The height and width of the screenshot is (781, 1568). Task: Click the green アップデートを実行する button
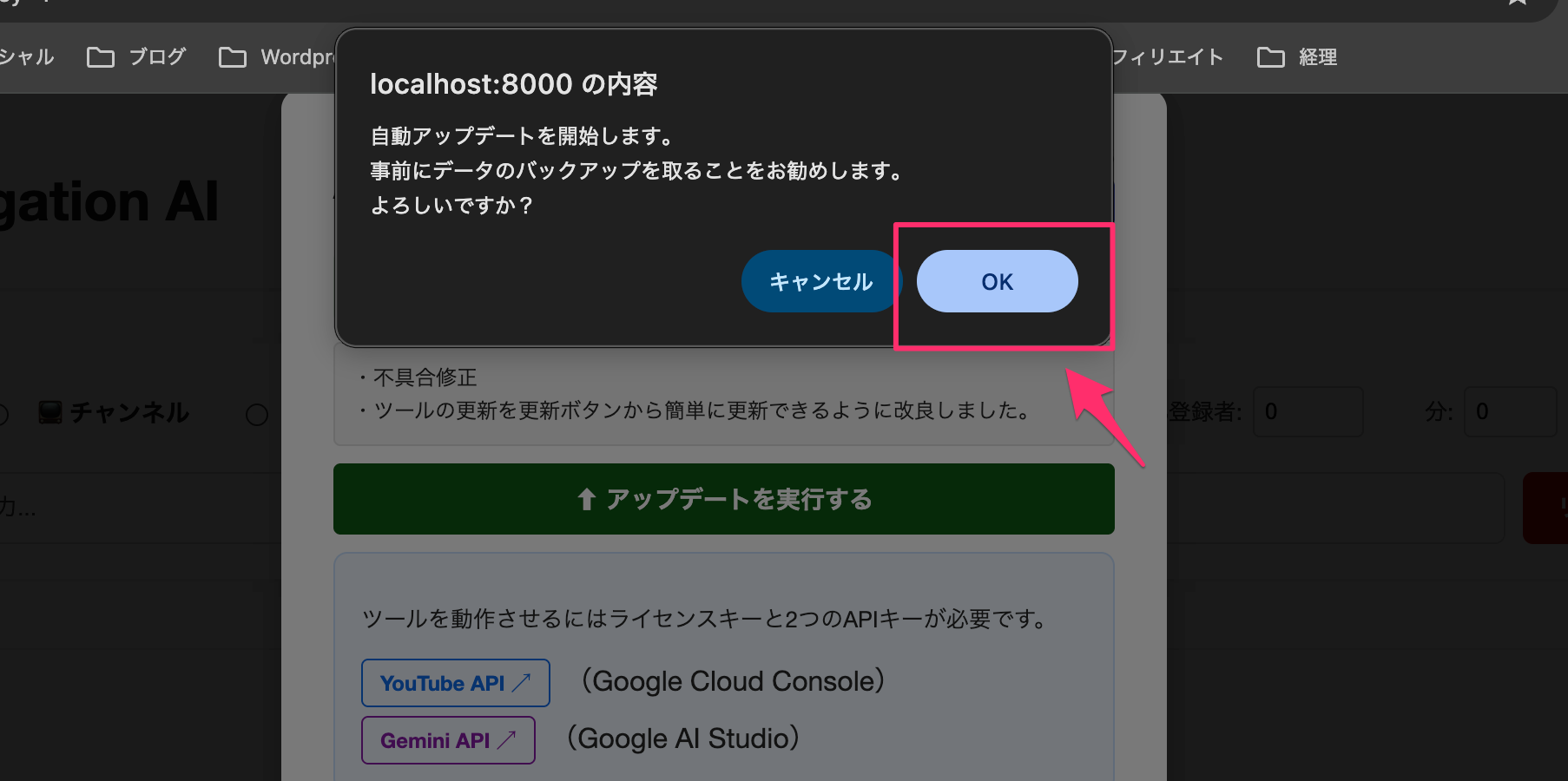724,499
